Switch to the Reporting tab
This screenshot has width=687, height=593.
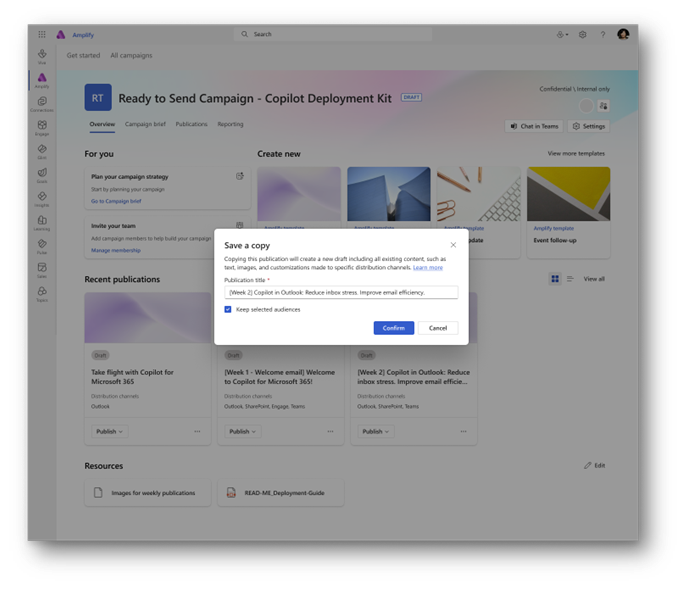point(230,124)
